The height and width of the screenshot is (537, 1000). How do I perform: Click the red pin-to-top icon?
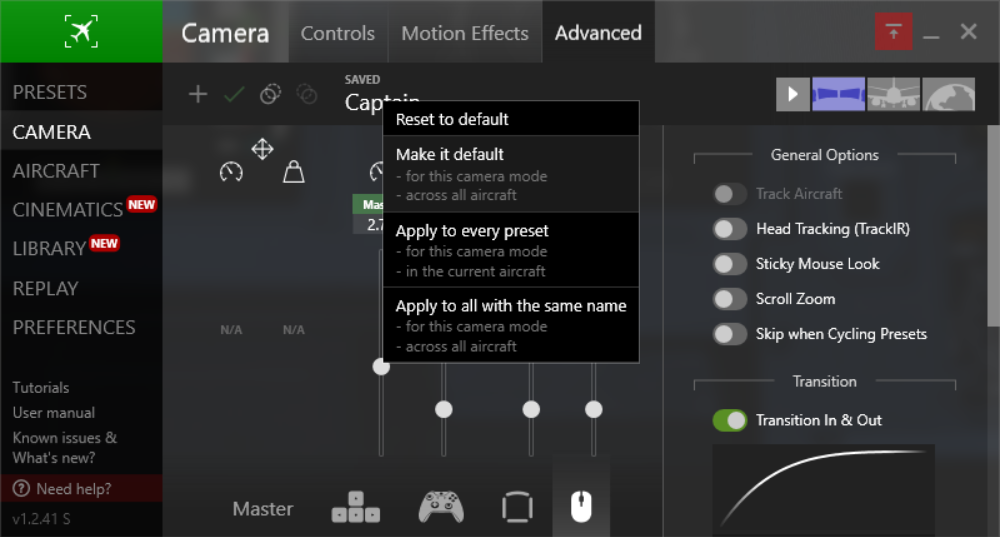[x=893, y=31]
